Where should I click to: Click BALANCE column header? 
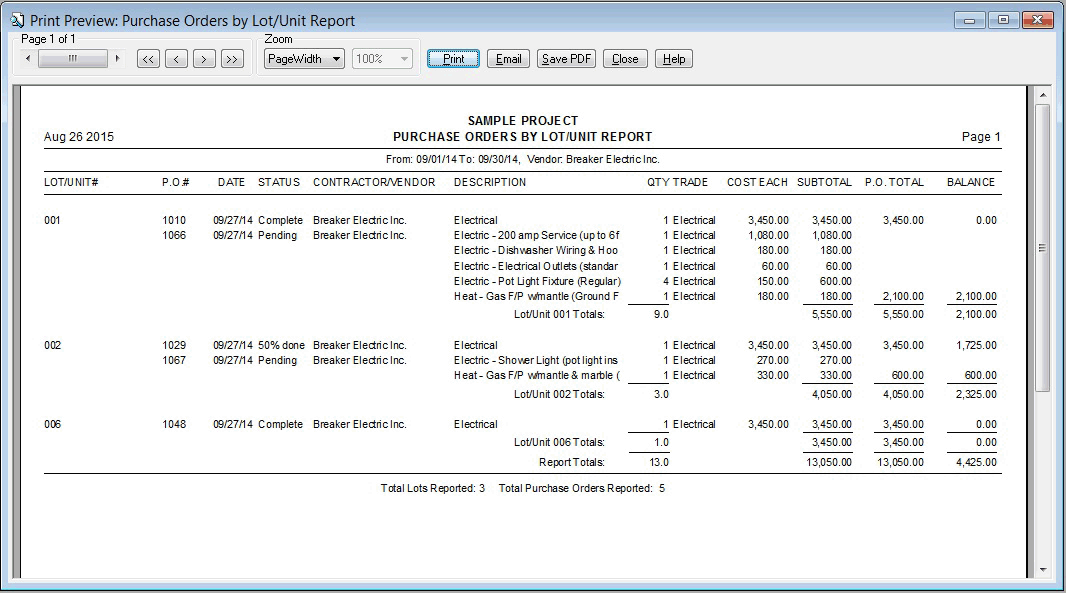pos(971,182)
